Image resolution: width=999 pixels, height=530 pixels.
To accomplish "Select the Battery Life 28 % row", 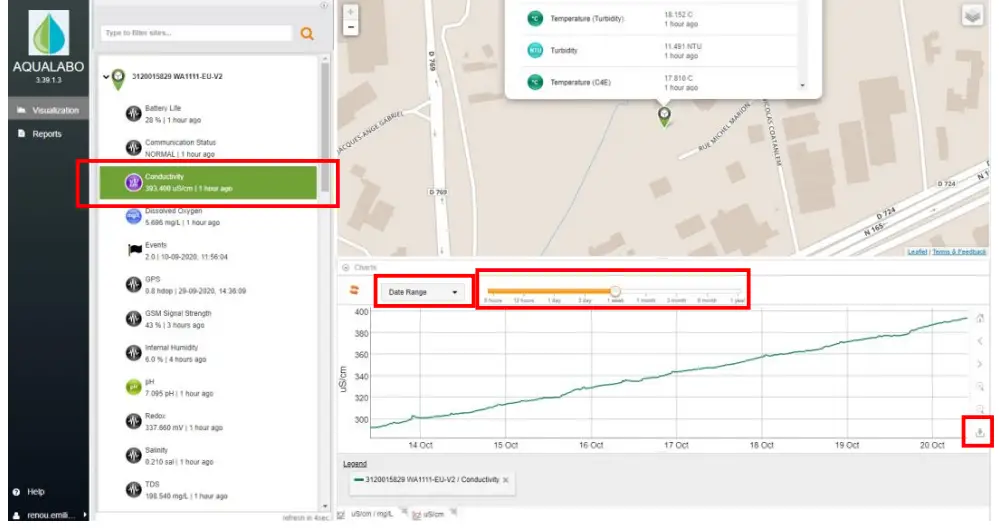I will (208, 114).
